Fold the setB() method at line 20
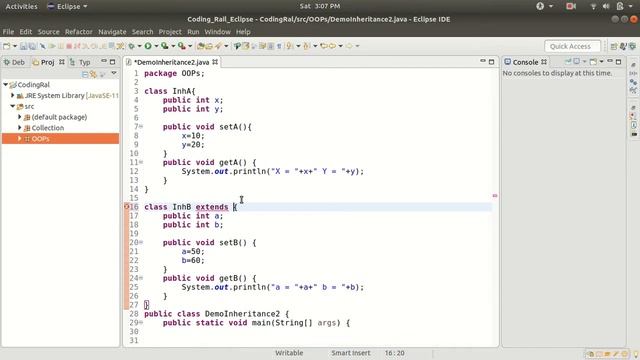The height and width of the screenshot is (360, 640). point(141,242)
